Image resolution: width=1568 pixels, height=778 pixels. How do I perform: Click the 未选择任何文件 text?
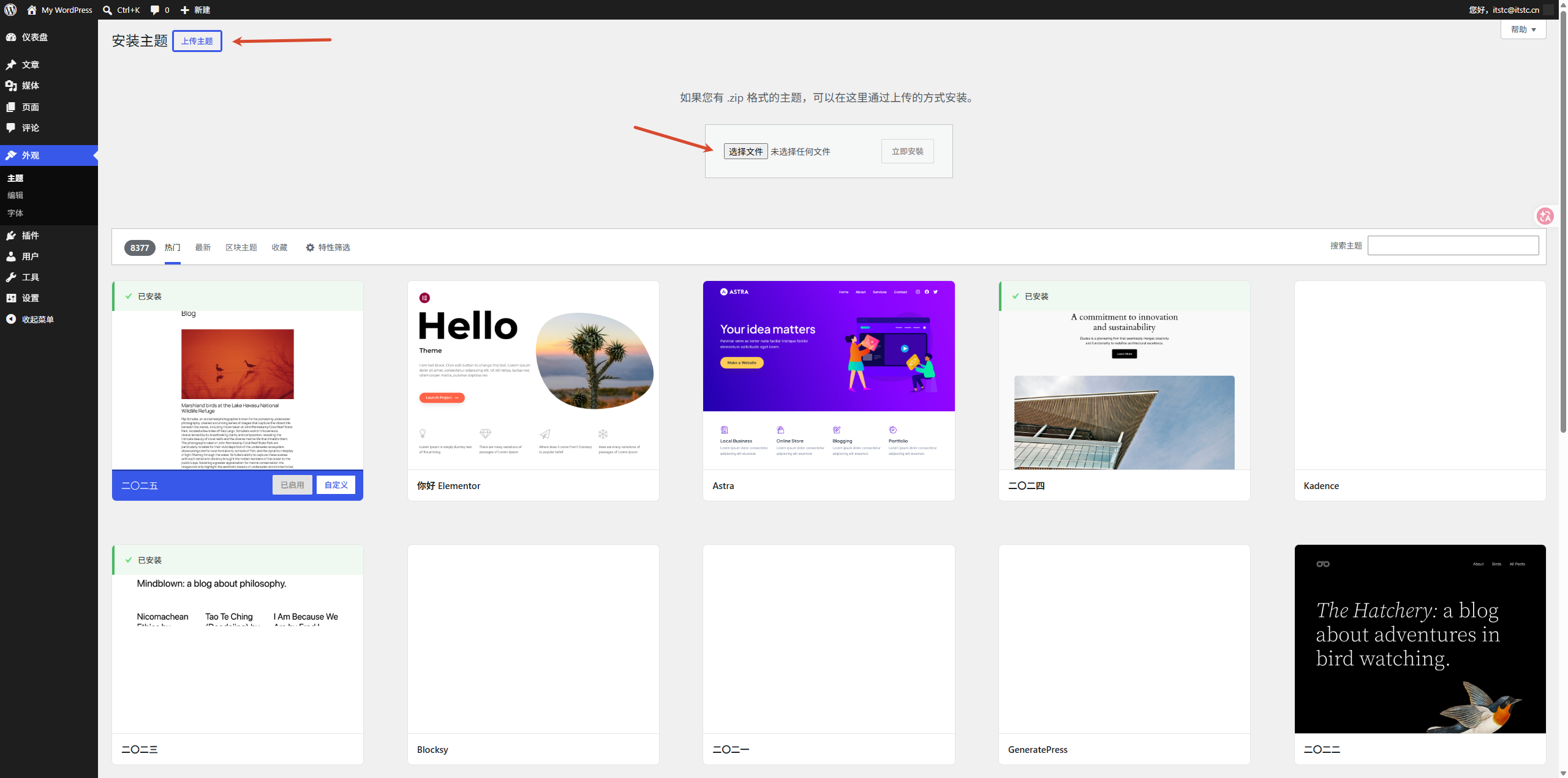(800, 152)
